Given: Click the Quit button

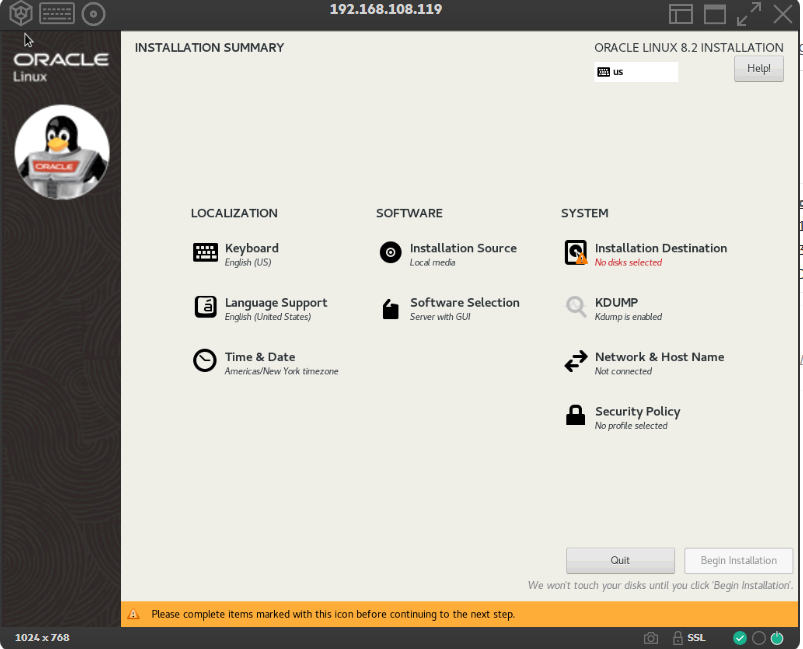Looking at the screenshot, I should [620, 560].
